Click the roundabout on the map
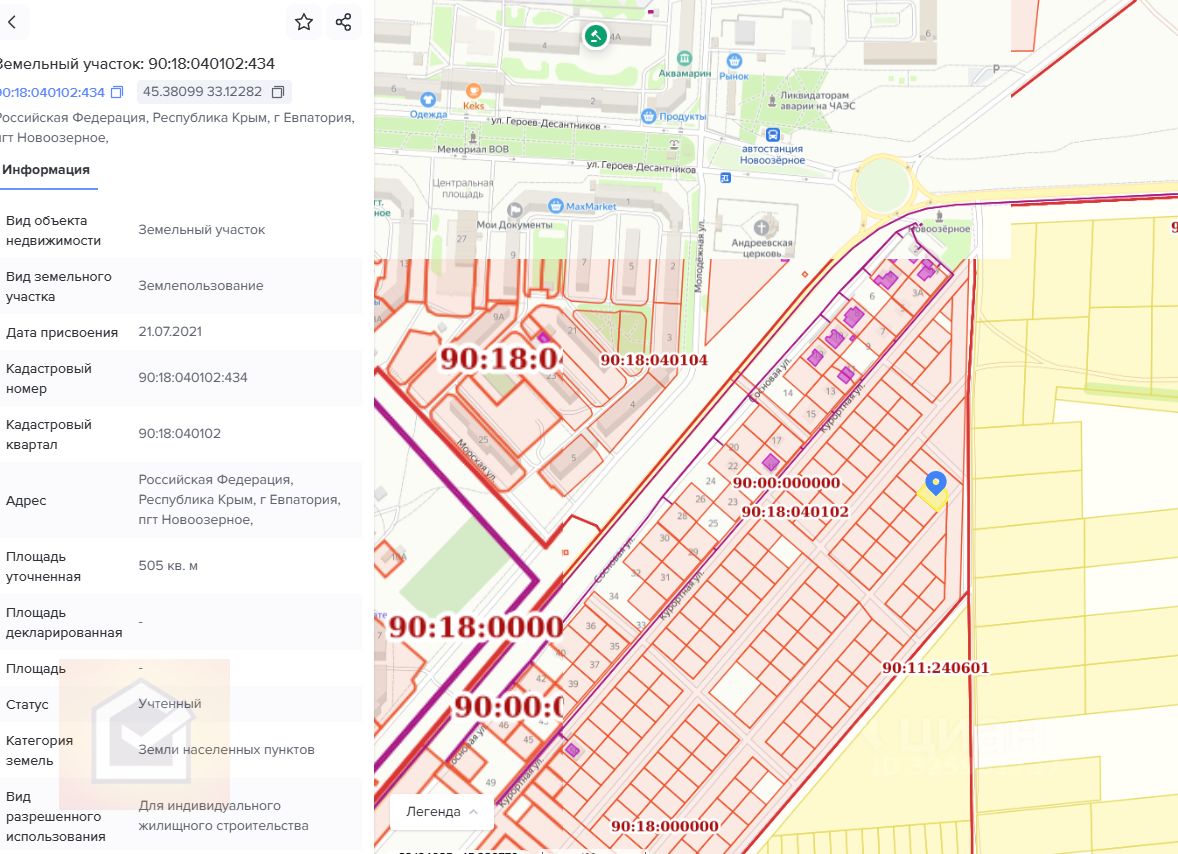The image size is (1178, 854). [883, 186]
